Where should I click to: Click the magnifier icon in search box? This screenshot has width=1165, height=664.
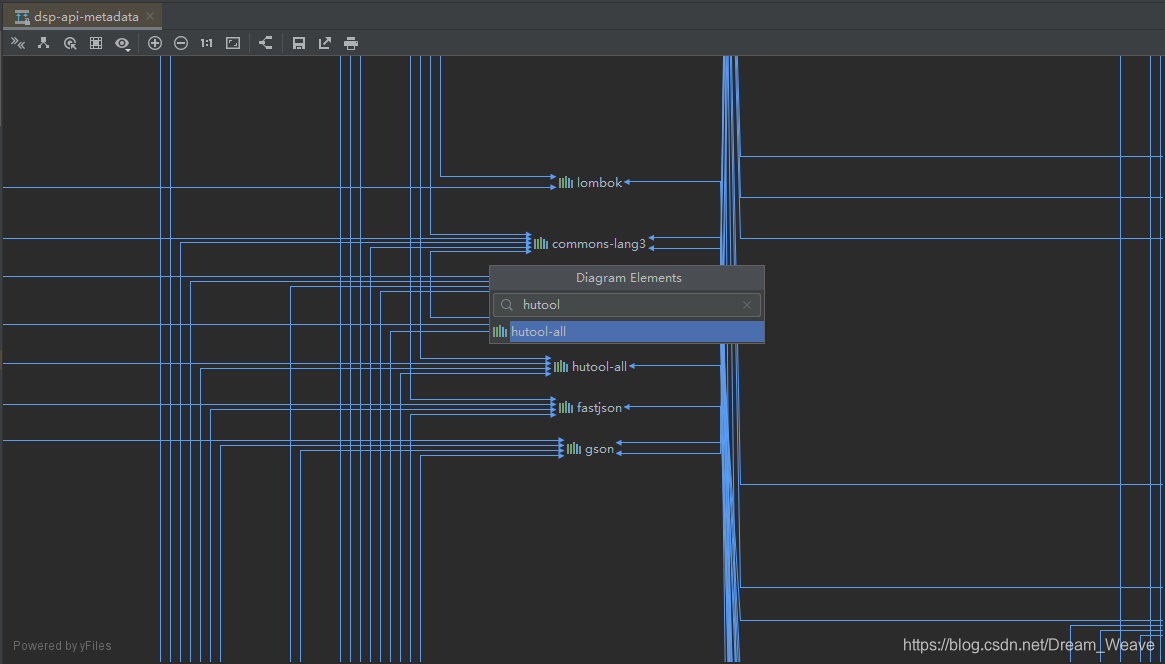(507, 305)
